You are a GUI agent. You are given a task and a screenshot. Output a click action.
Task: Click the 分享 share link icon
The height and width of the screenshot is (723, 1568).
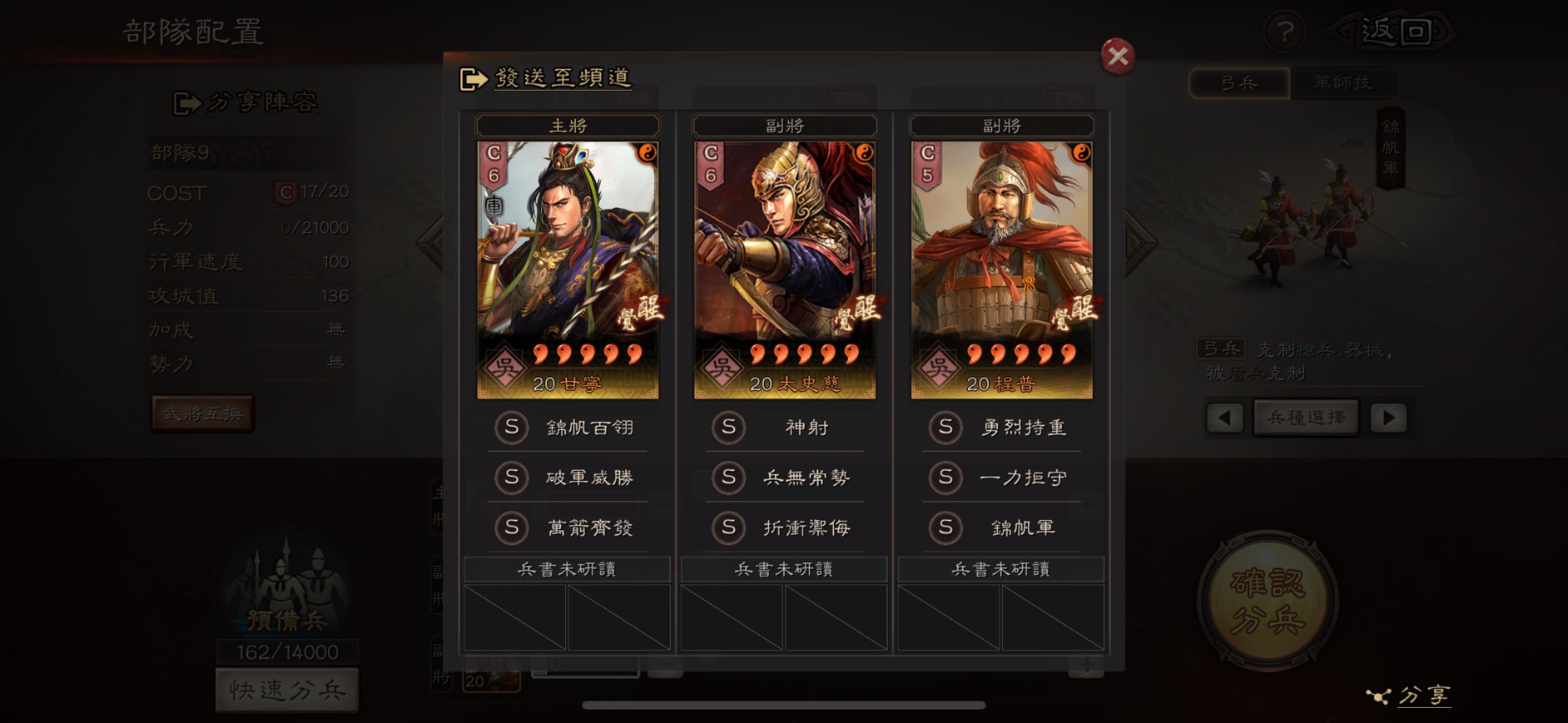click(1378, 696)
